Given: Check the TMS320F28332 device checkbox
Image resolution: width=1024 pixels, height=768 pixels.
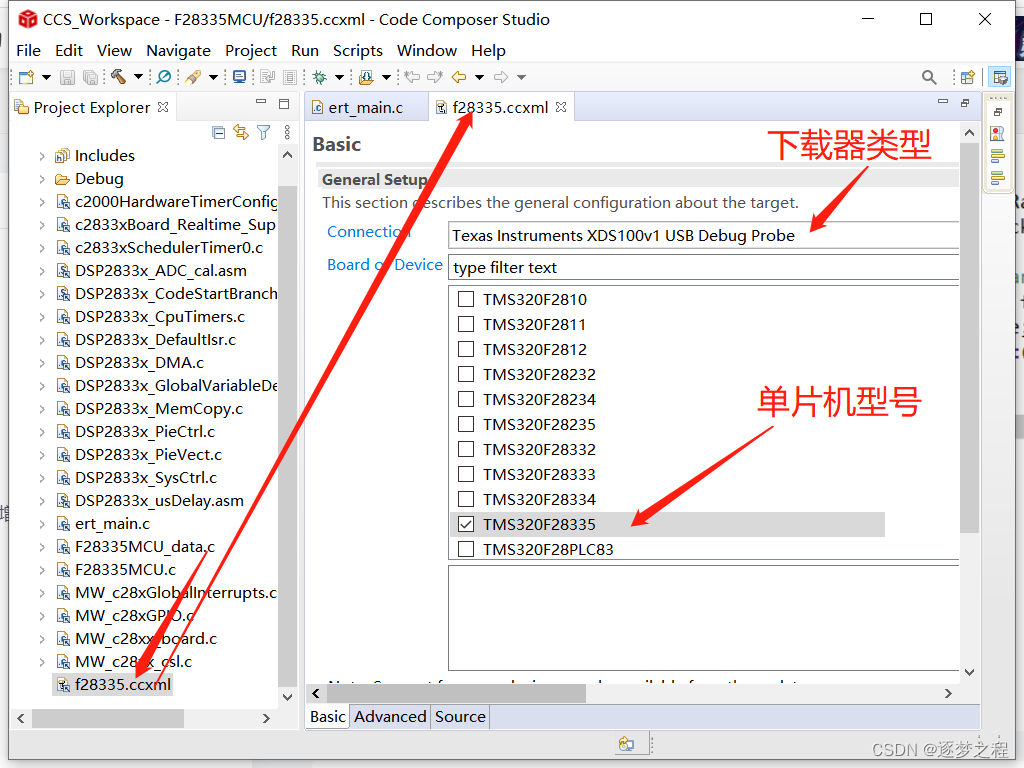Looking at the screenshot, I should click(x=466, y=448).
